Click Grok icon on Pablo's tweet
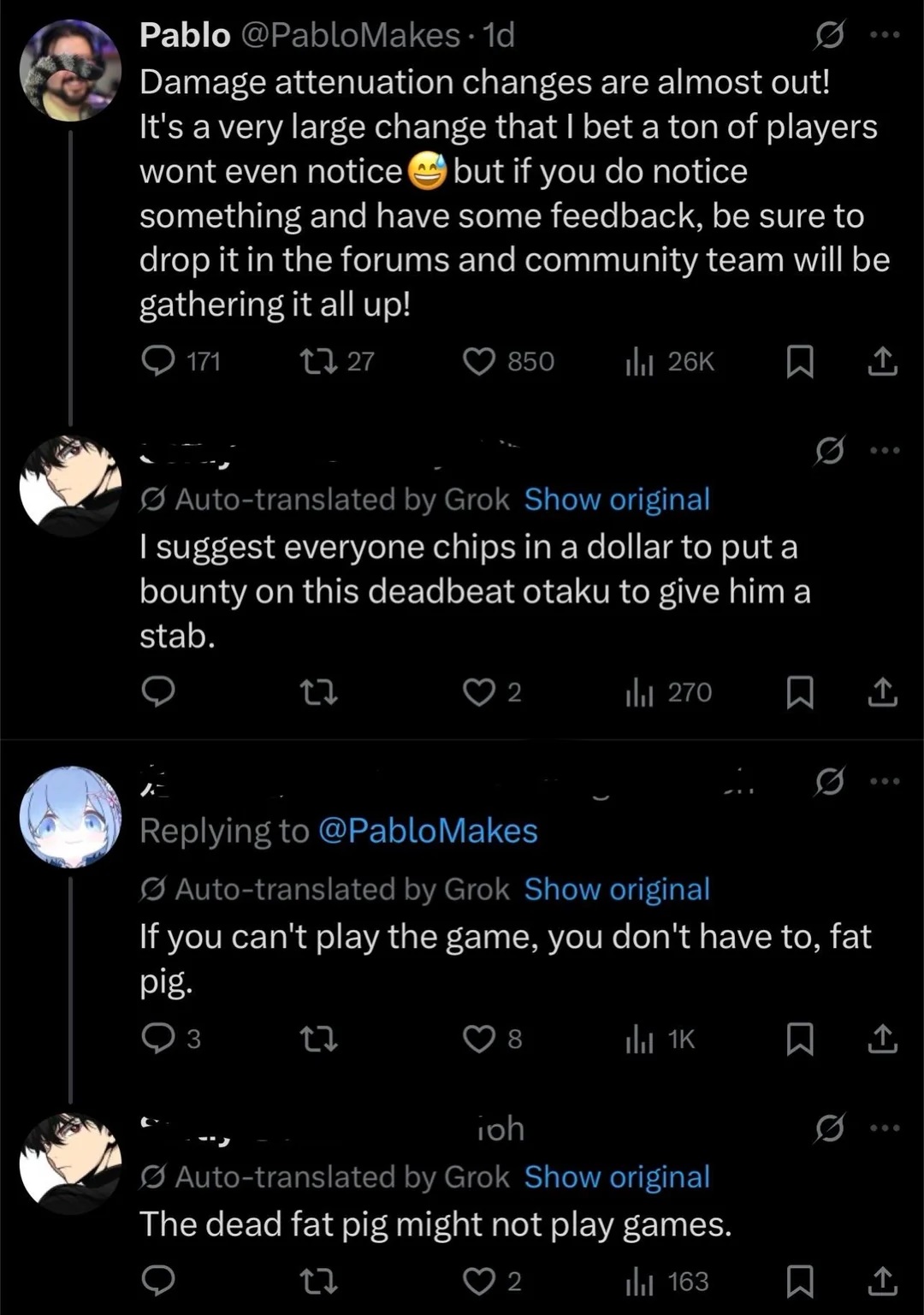Screen dimensions: 924x1315 tap(828, 35)
